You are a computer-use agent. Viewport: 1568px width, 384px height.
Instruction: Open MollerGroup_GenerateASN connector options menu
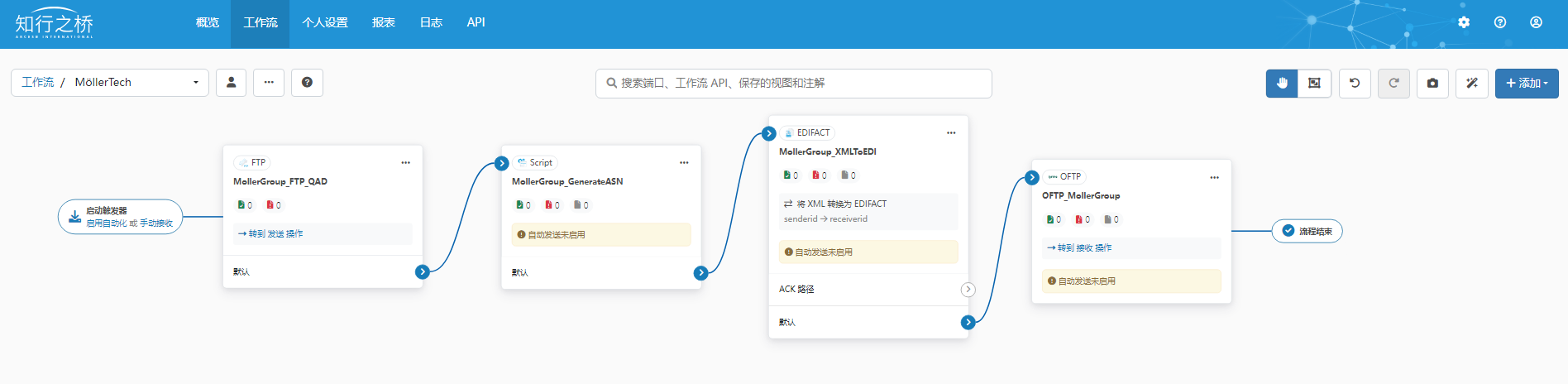[x=684, y=163]
